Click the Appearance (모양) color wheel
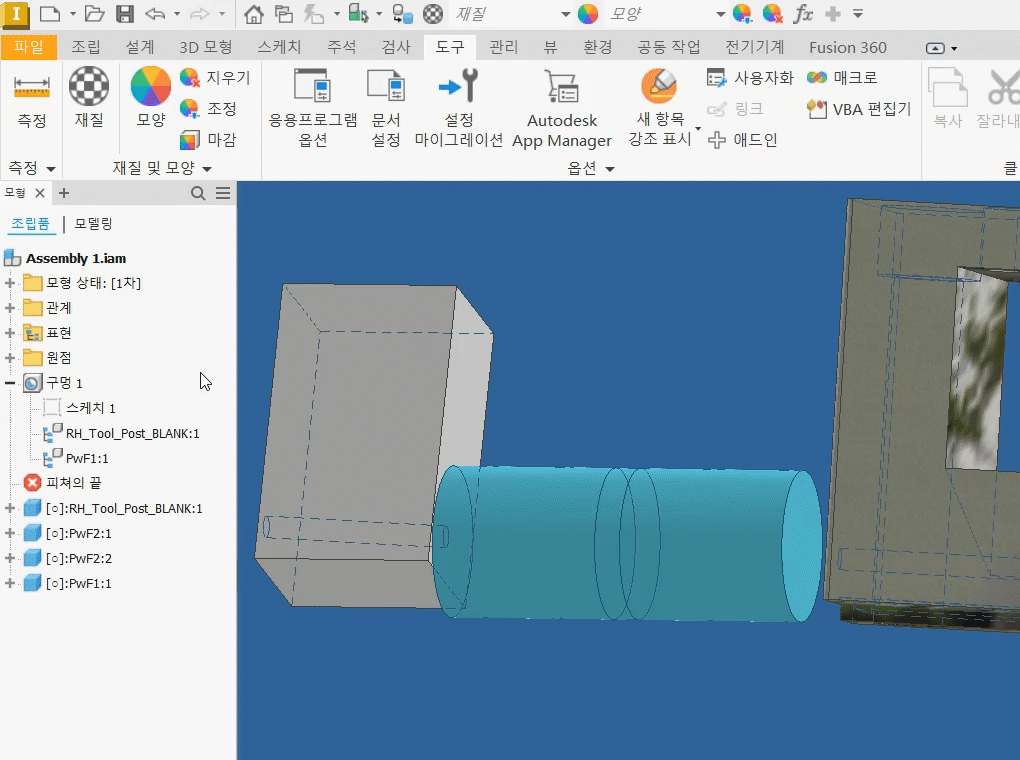 [x=151, y=88]
